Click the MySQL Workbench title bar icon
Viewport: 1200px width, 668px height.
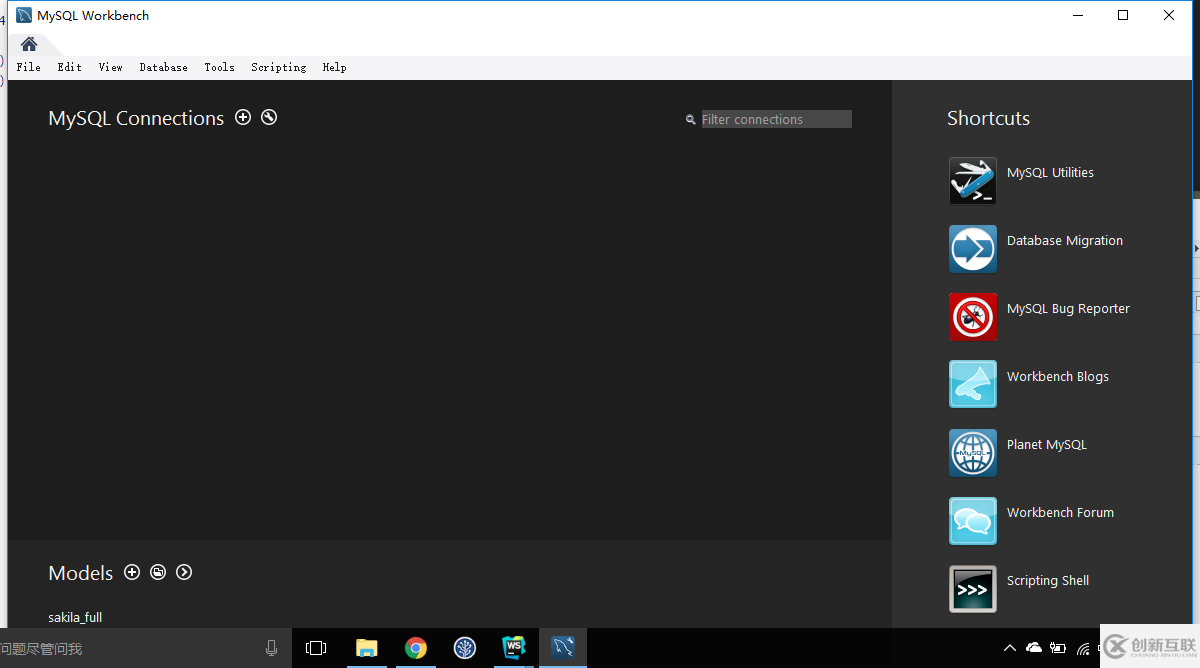[x=24, y=15]
